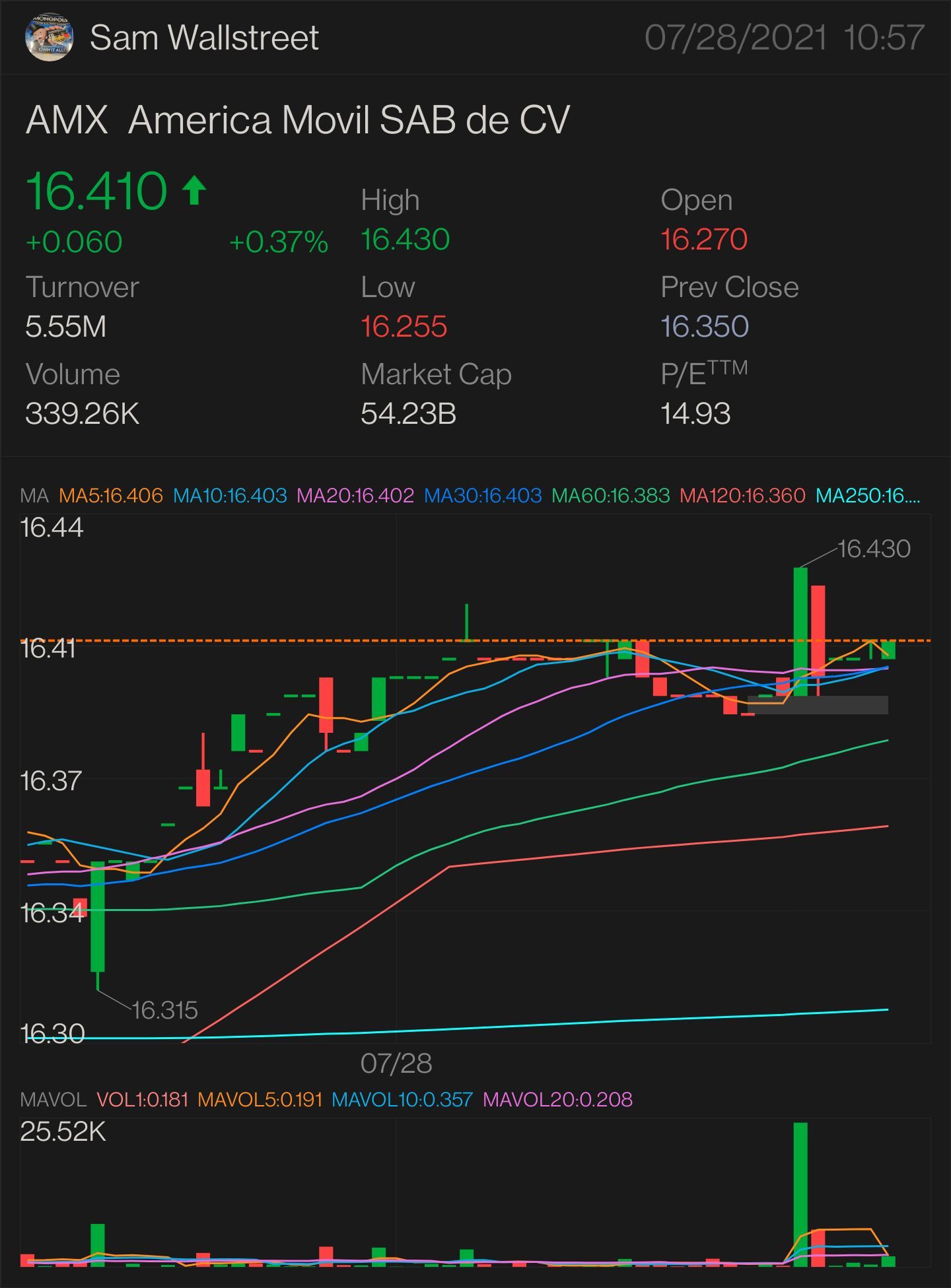Tap the VOL1:0.181 legend entry
The image size is (951, 1288).
[x=142, y=1100]
